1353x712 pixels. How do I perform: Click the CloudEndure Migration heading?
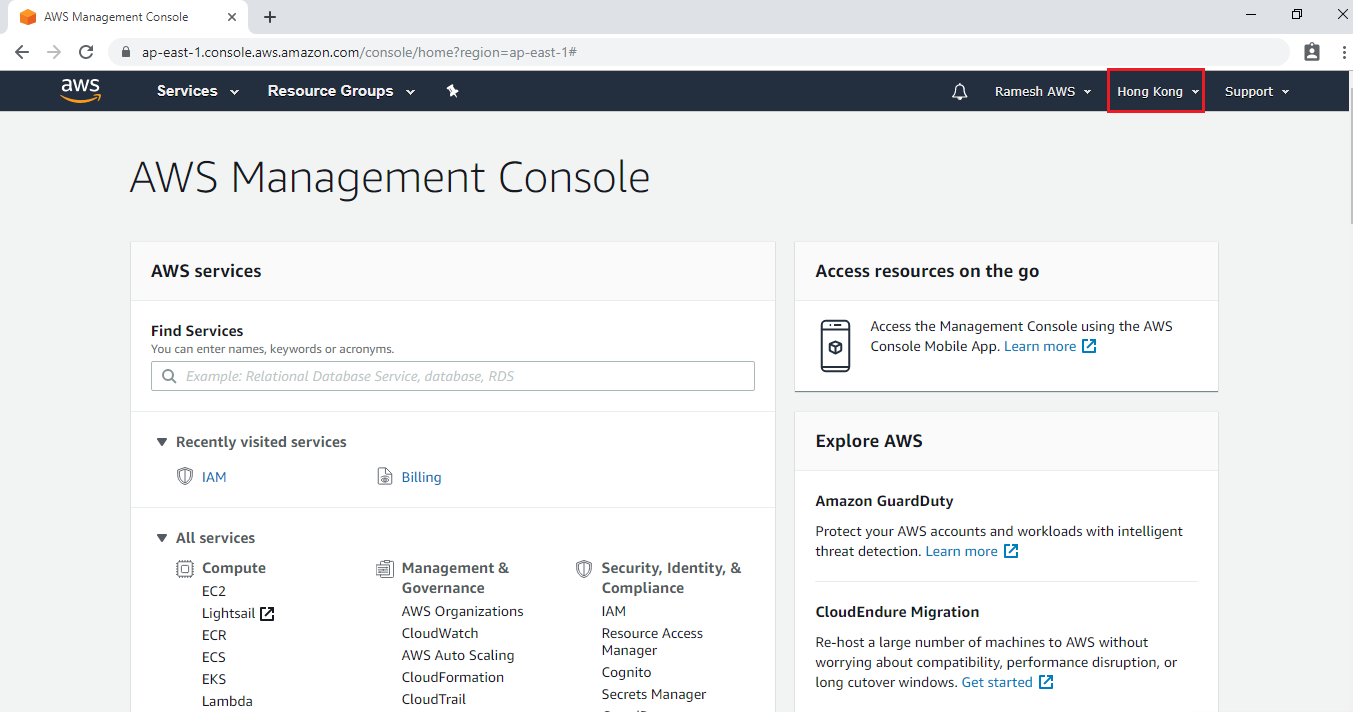pyautogui.click(x=897, y=612)
